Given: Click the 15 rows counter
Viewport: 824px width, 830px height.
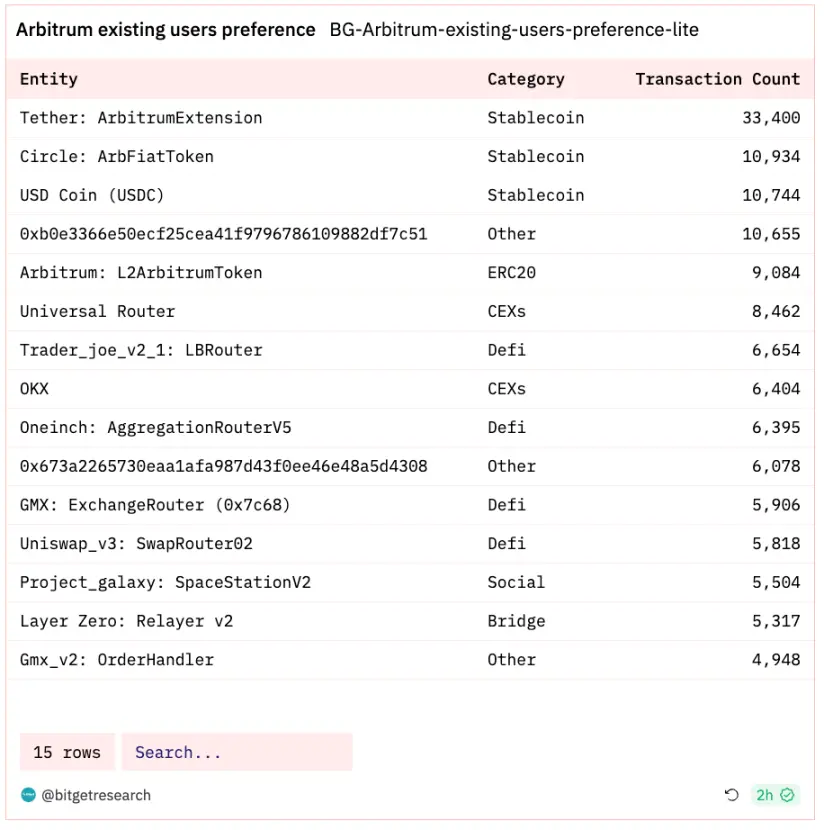Looking at the screenshot, I should coord(67,752).
